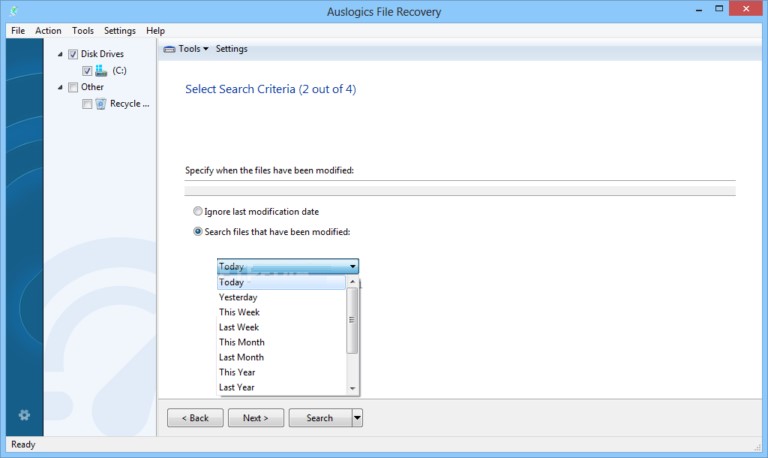Click the Auslogics app icon in title bar
Image resolution: width=768 pixels, height=458 pixels.
click(14, 11)
